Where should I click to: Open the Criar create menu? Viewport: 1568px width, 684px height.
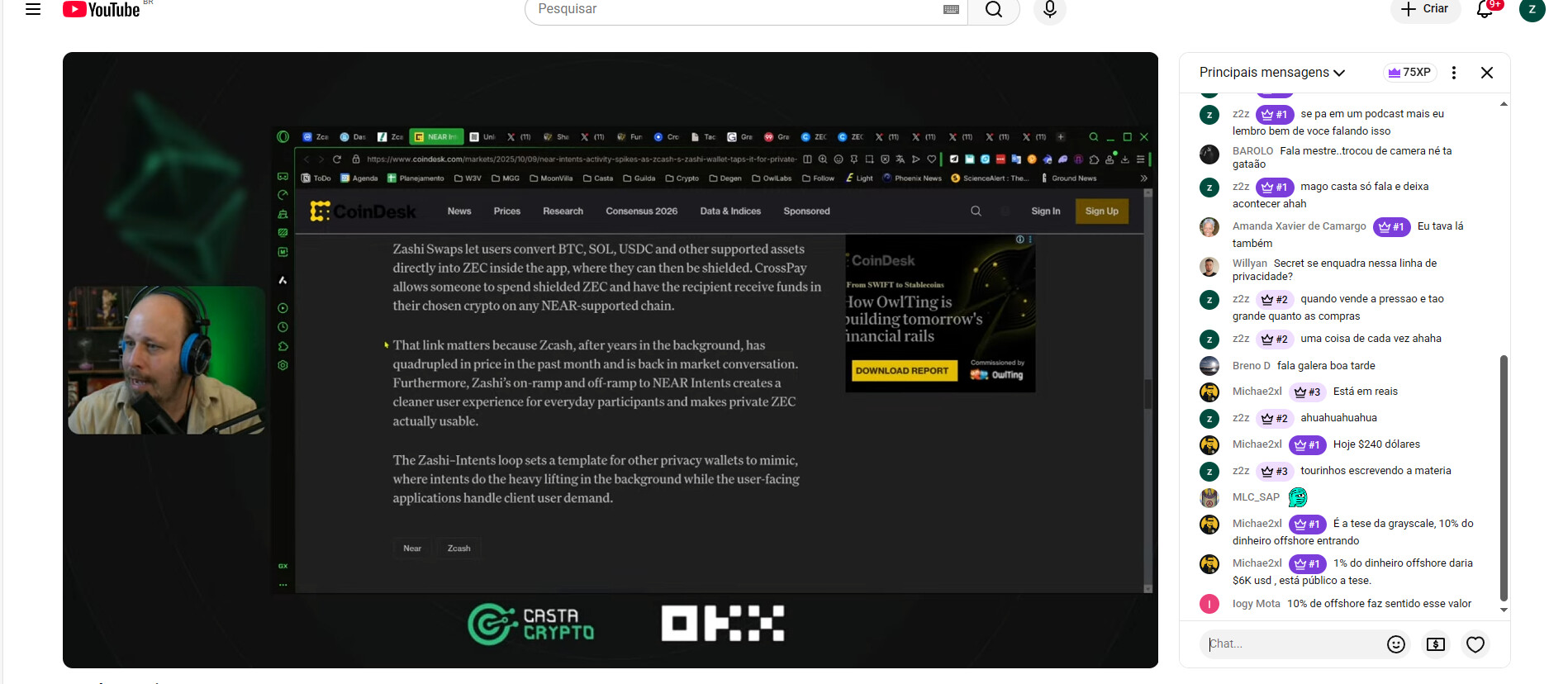click(1426, 9)
